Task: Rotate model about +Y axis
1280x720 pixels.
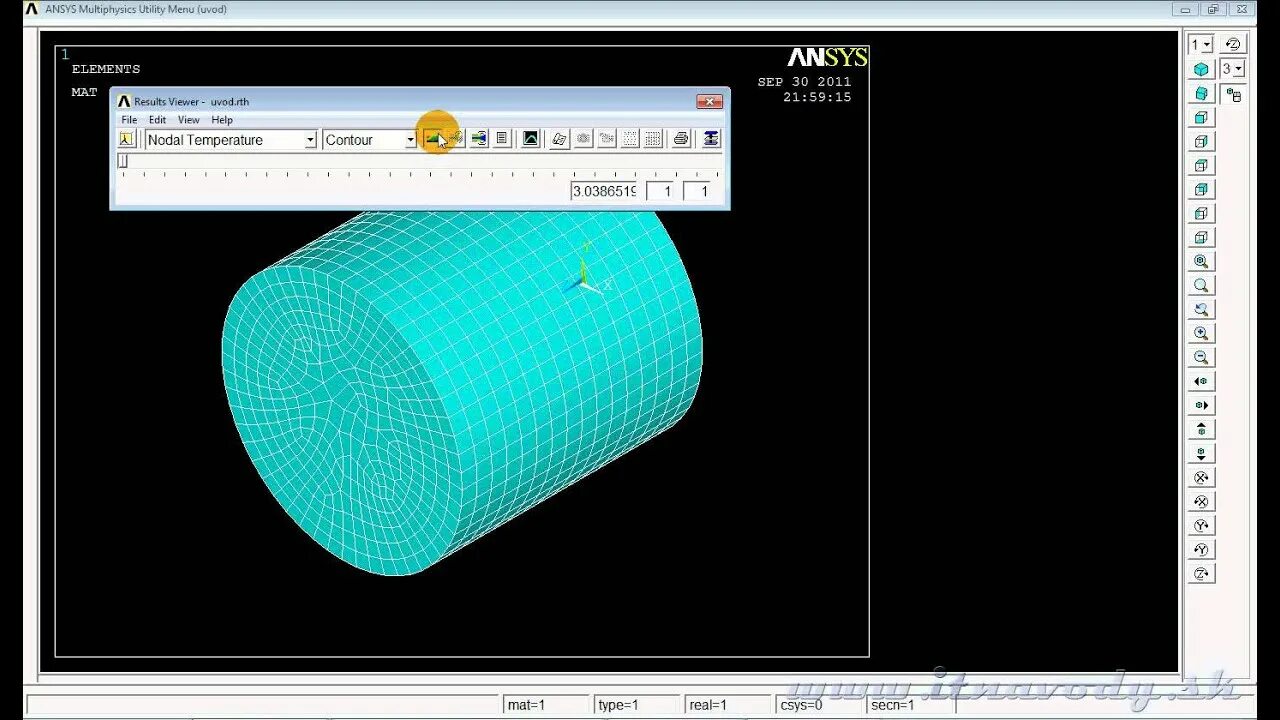Action: (1201, 525)
